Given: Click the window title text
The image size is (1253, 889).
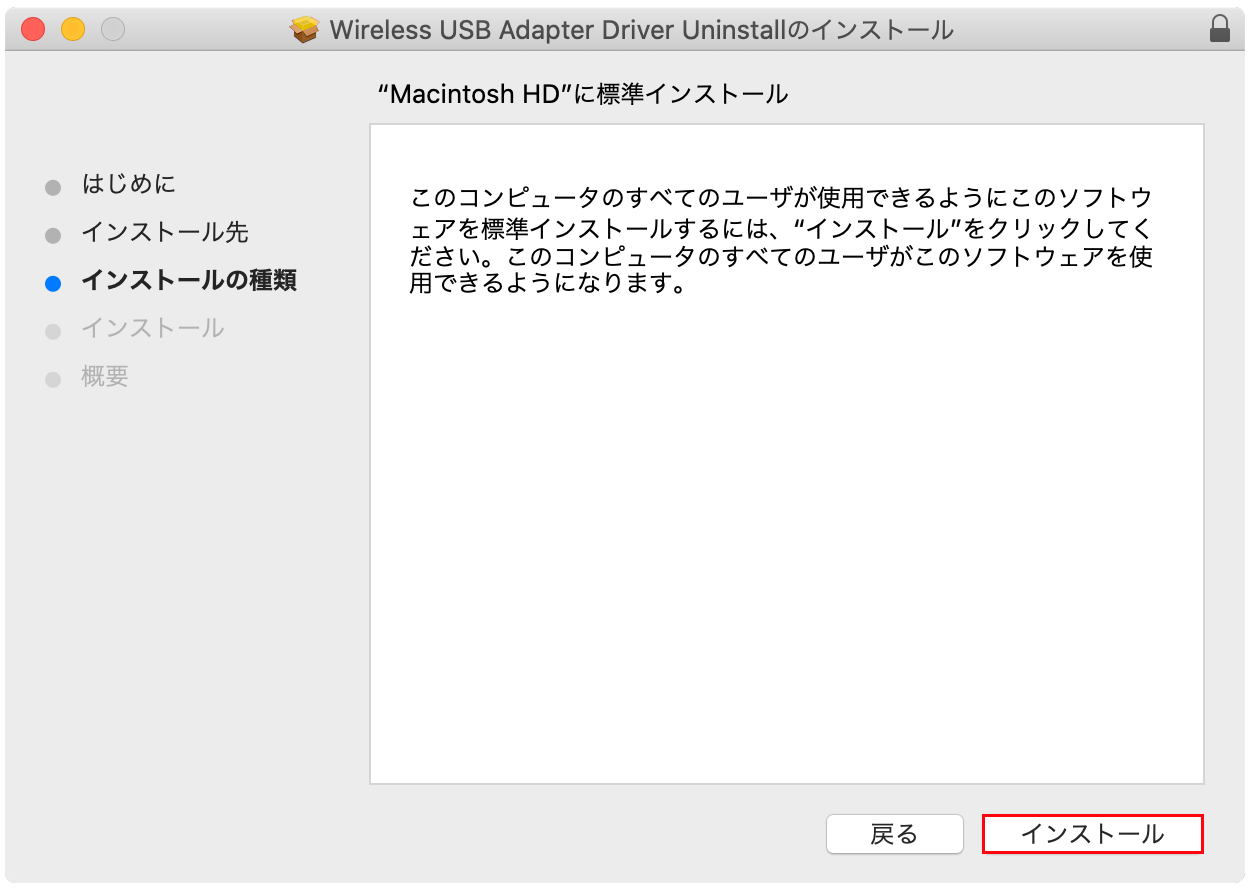Looking at the screenshot, I should click(x=641, y=30).
